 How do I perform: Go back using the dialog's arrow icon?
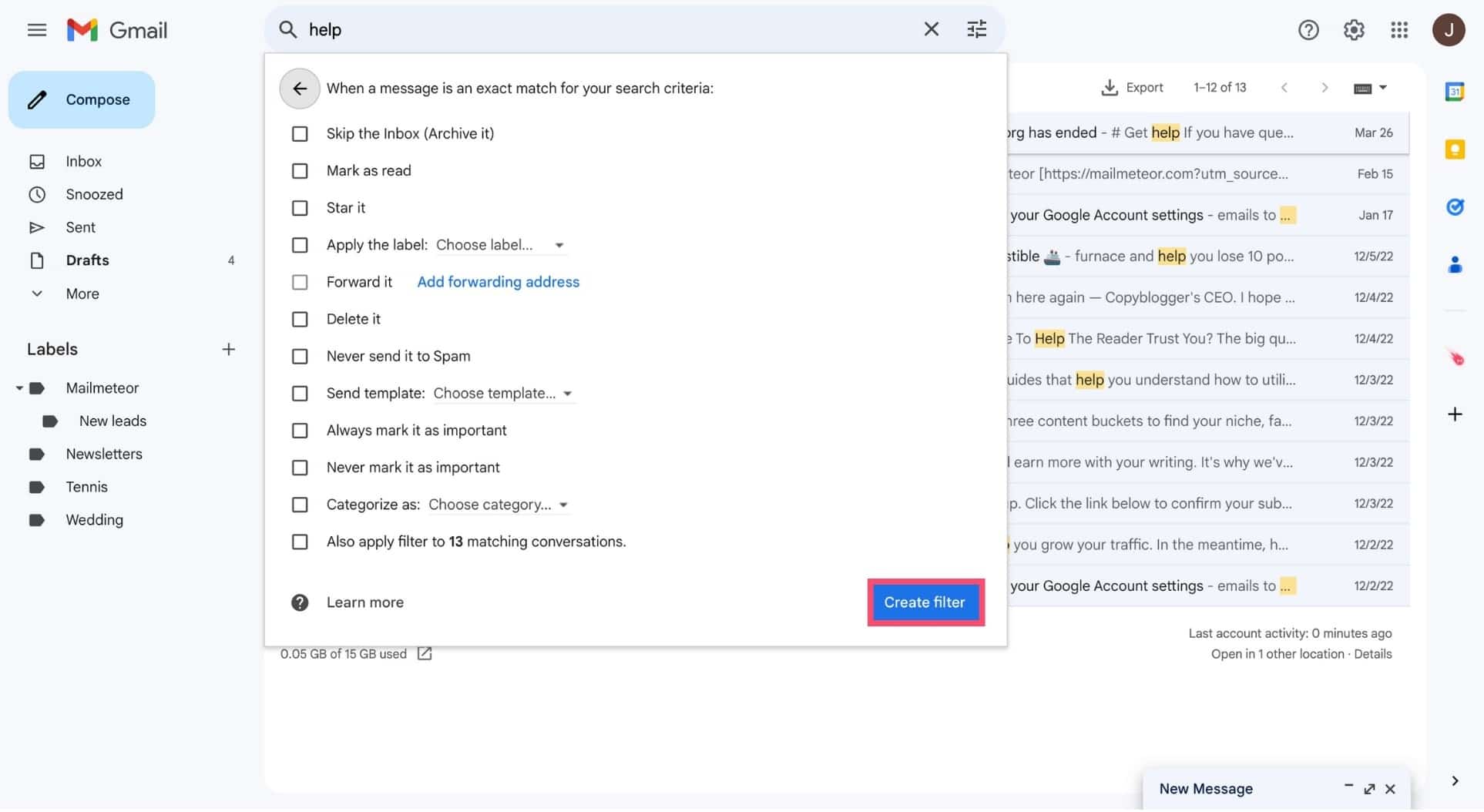pyautogui.click(x=300, y=88)
